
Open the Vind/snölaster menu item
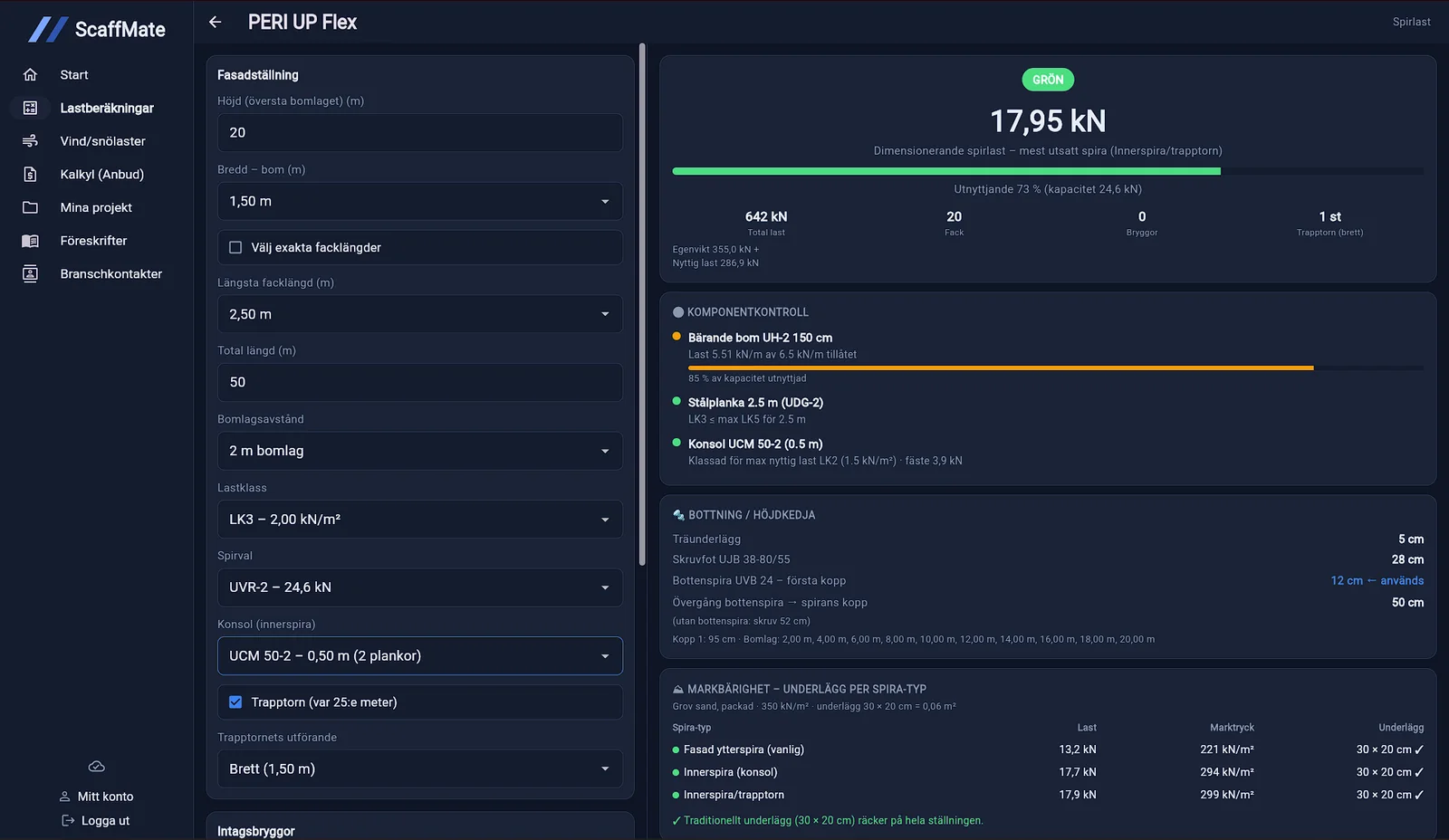pos(102,141)
